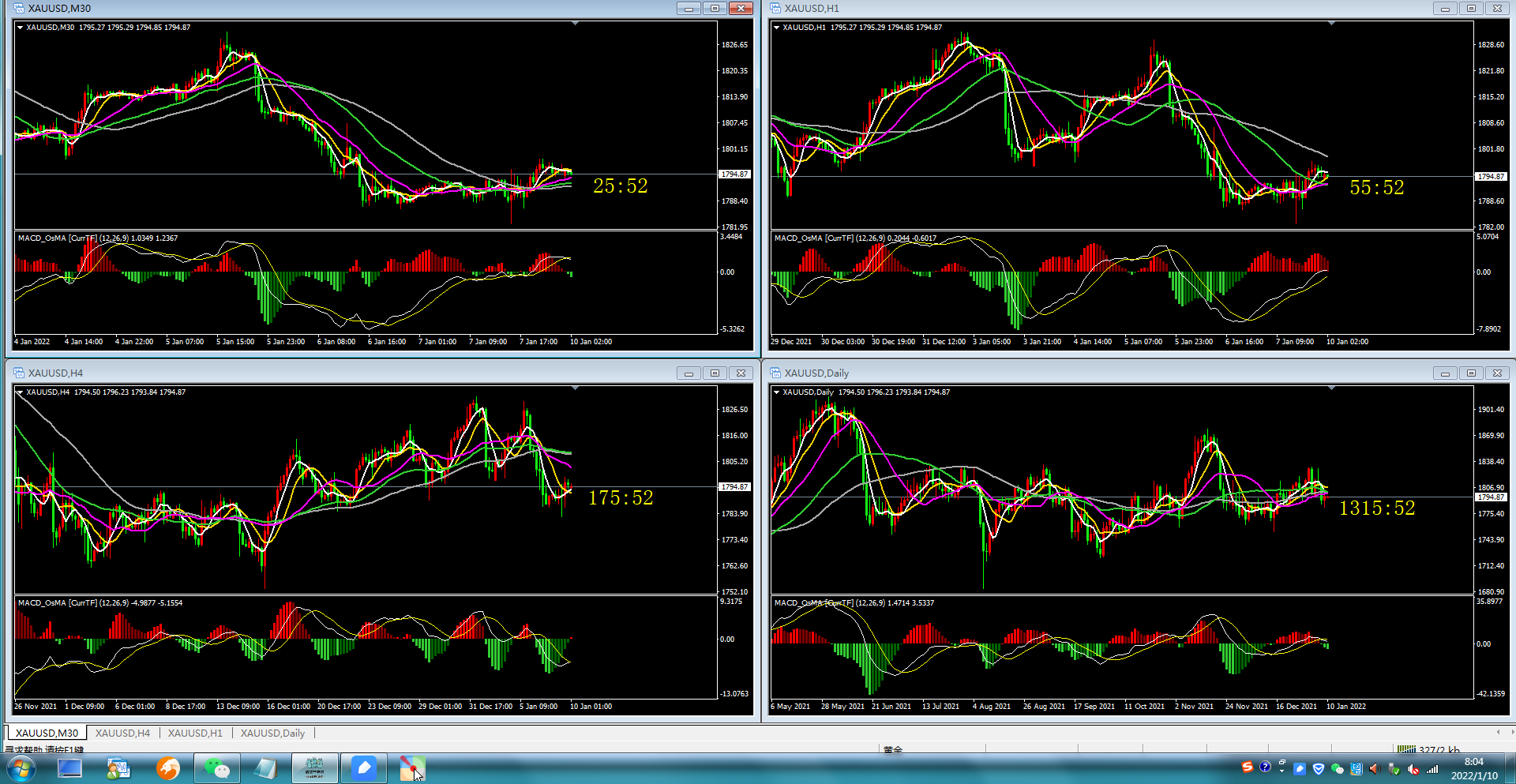Image resolution: width=1516 pixels, height=784 pixels.
Task: Click the XAUUSD,Daily window title icon
Action: coord(775,373)
